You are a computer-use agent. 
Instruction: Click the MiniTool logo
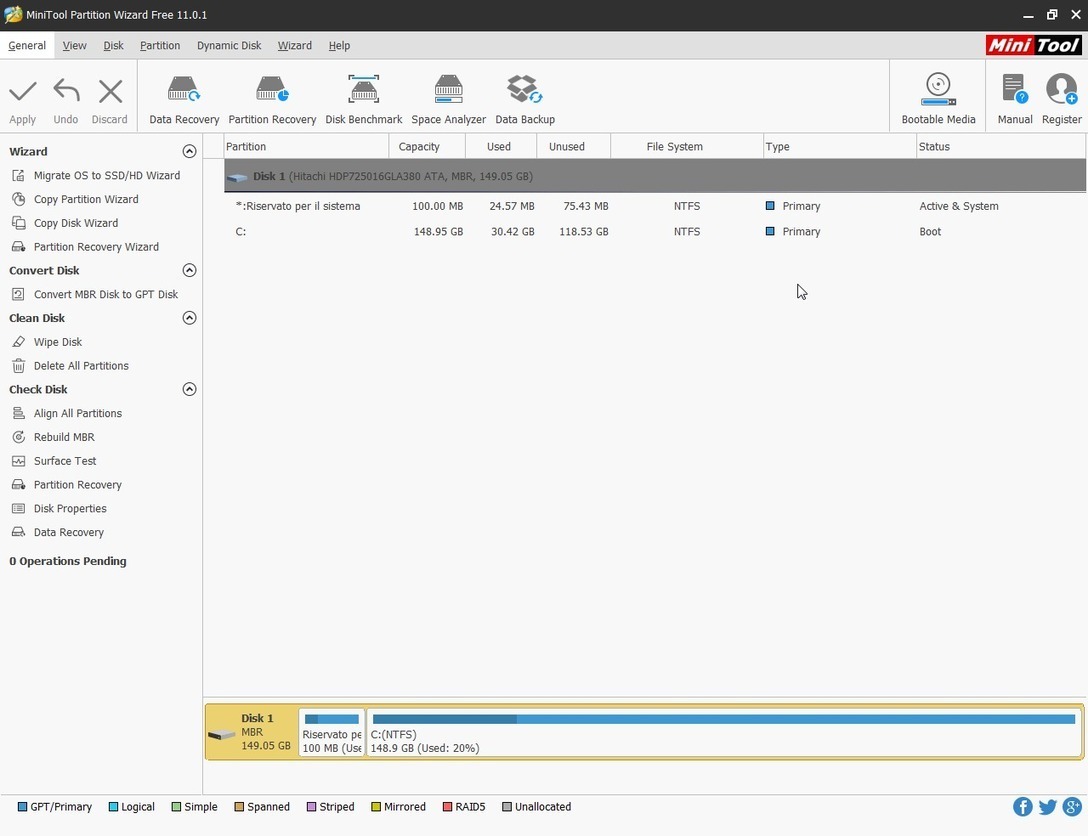[x=1033, y=45]
